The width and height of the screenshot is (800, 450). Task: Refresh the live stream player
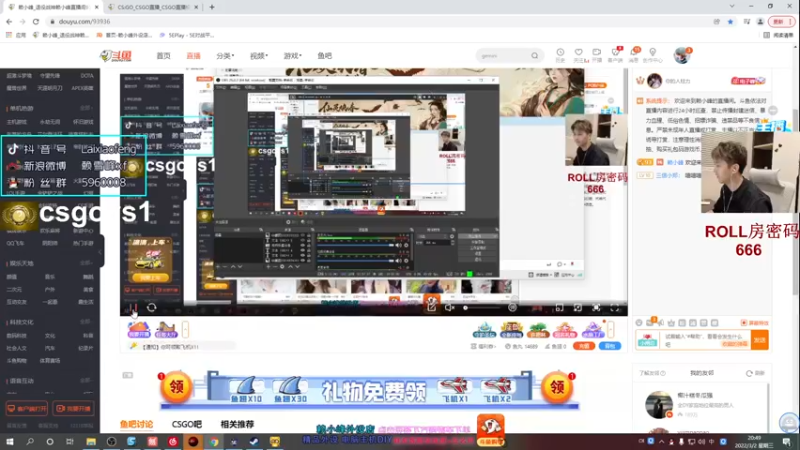pyautogui.click(x=152, y=308)
